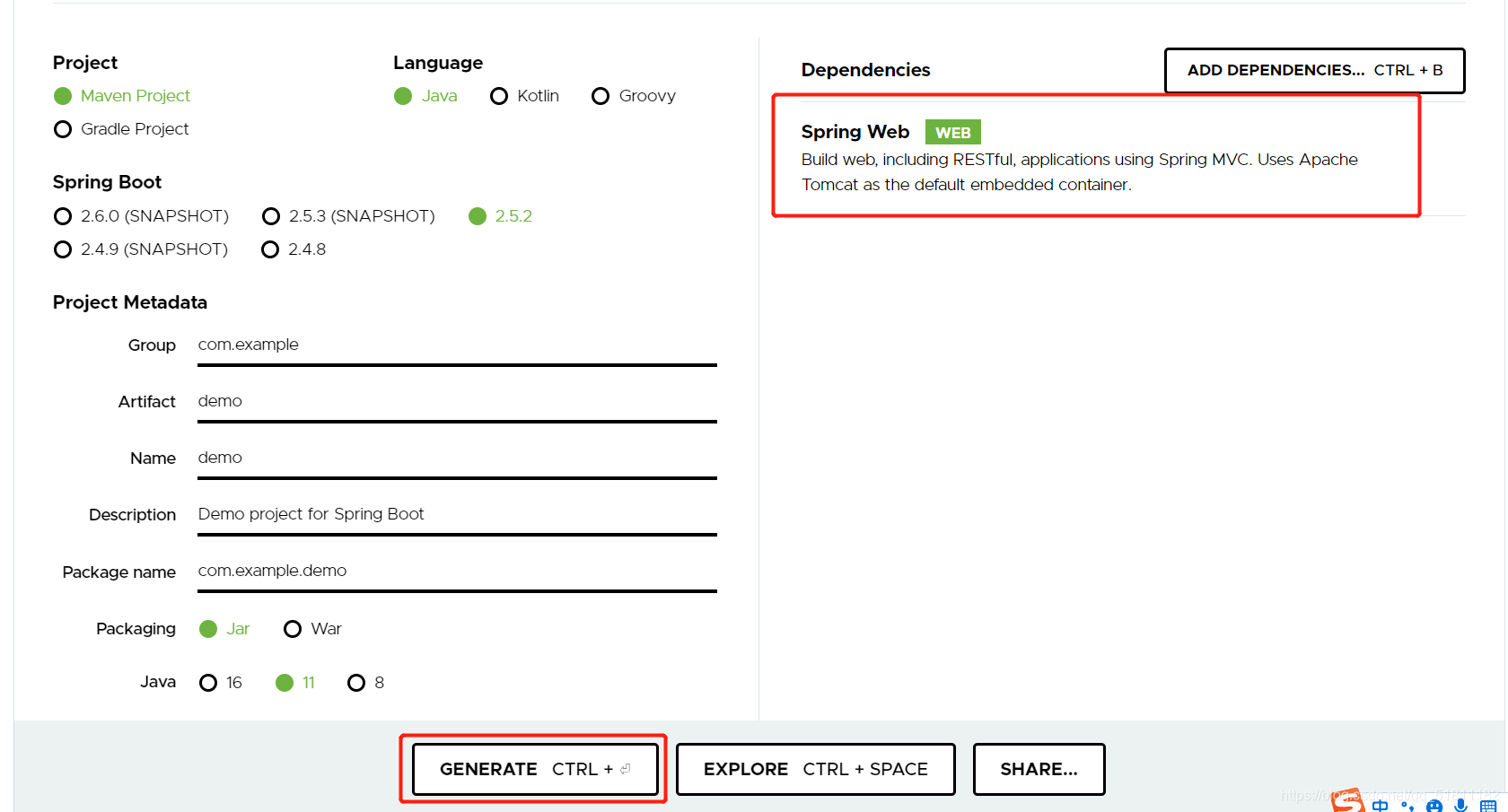Image resolution: width=1508 pixels, height=812 pixels.
Task: Click the Packaging label
Action: point(136,629)
